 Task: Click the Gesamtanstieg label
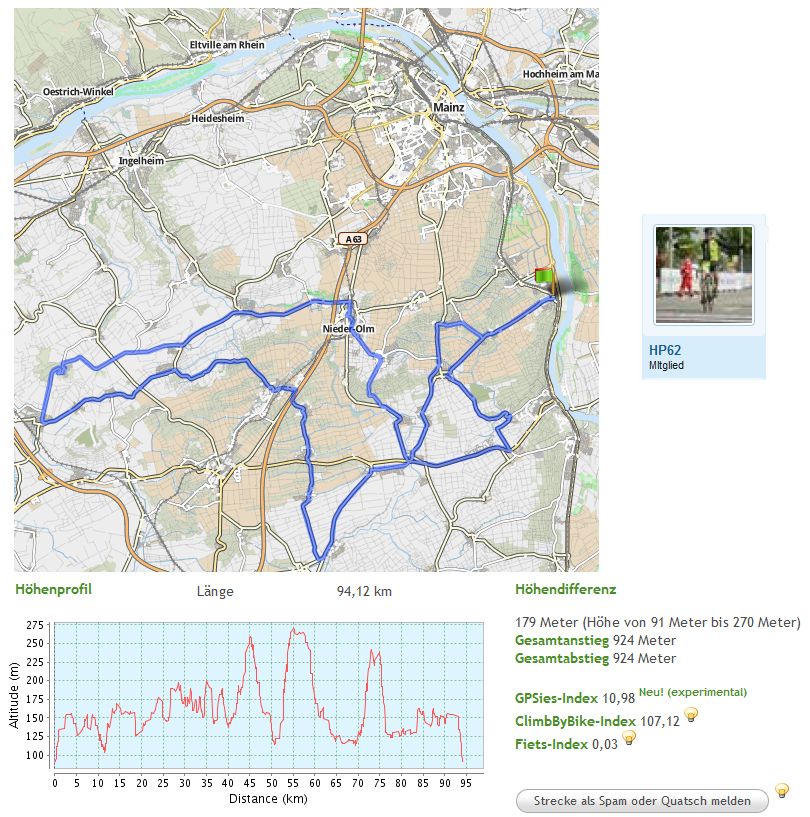tap(560, 640)
